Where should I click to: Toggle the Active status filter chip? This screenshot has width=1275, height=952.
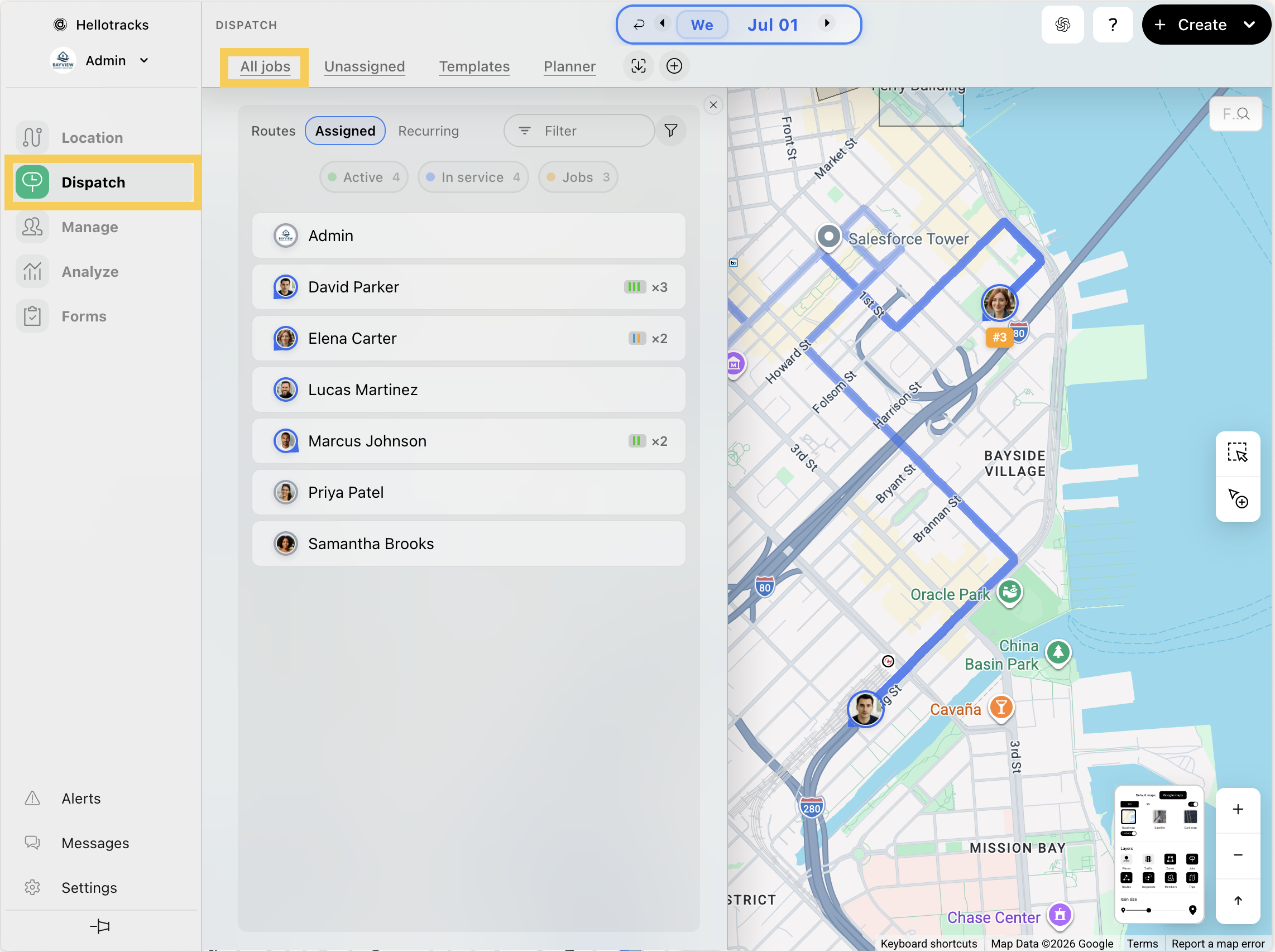(x=364, y=177)
